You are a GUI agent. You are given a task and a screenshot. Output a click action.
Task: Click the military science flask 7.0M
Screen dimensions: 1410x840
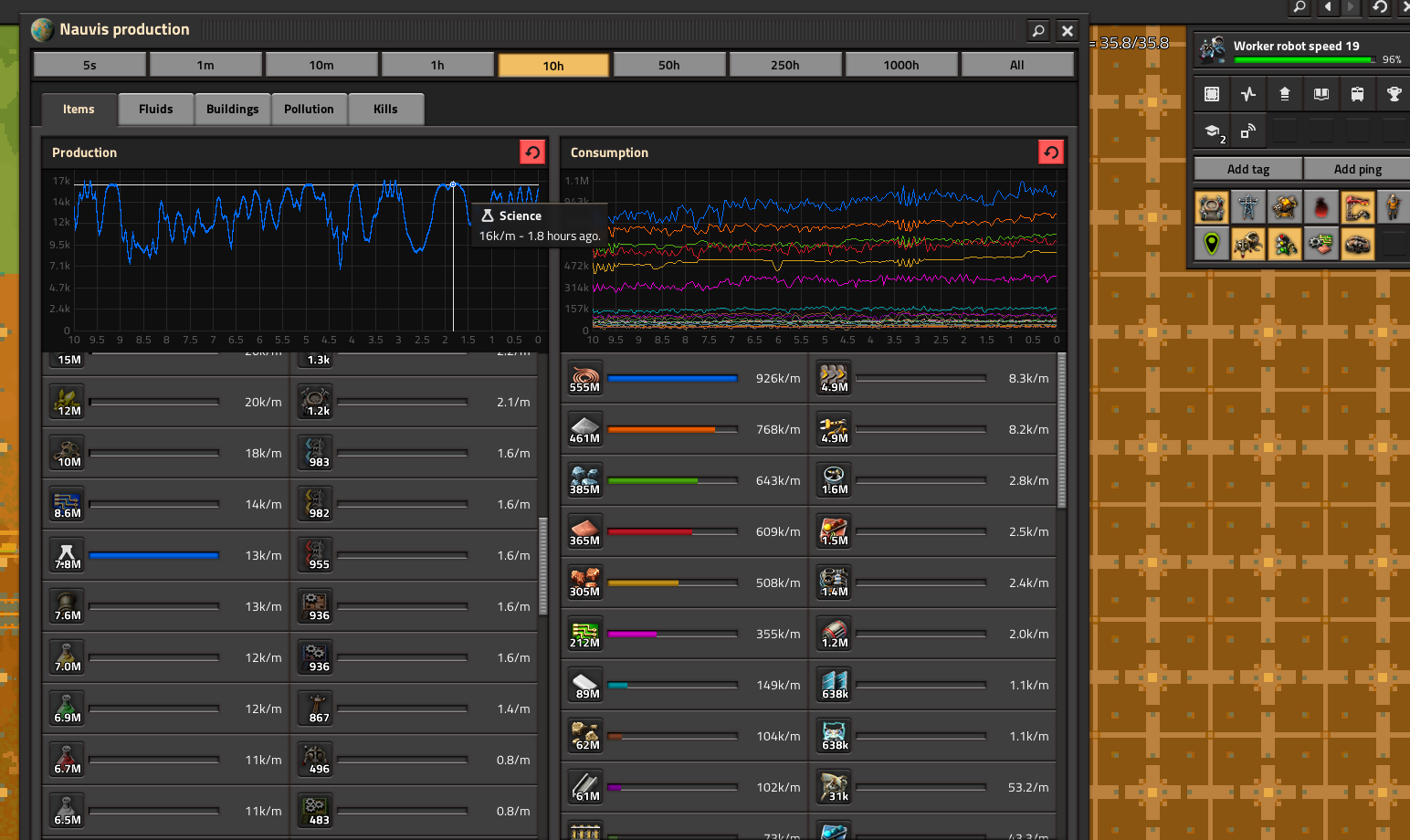coord(67,657)
